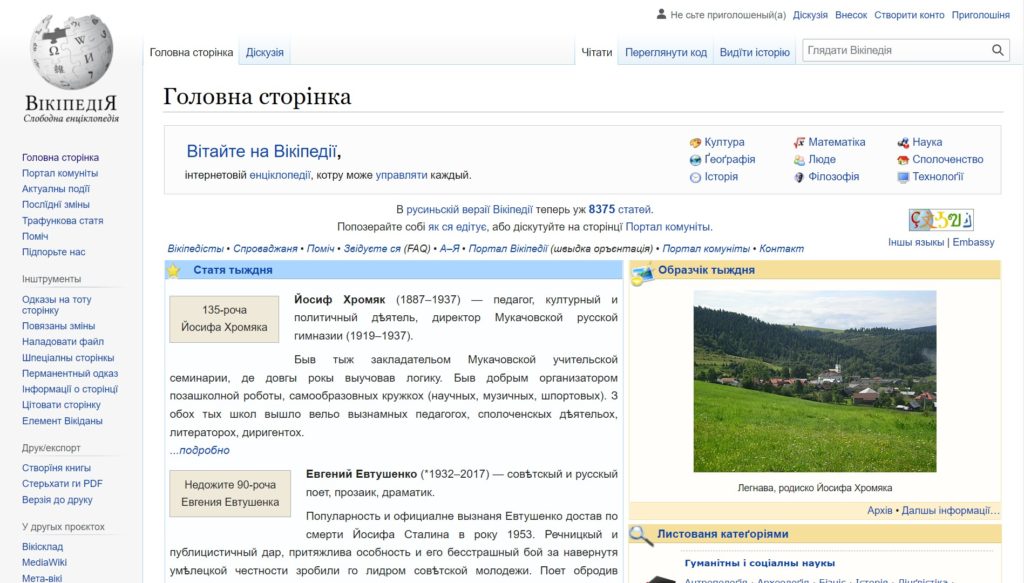Click the magnifying glass search icon
Viewport: 1024px width, 583px height.
(997, 50)
